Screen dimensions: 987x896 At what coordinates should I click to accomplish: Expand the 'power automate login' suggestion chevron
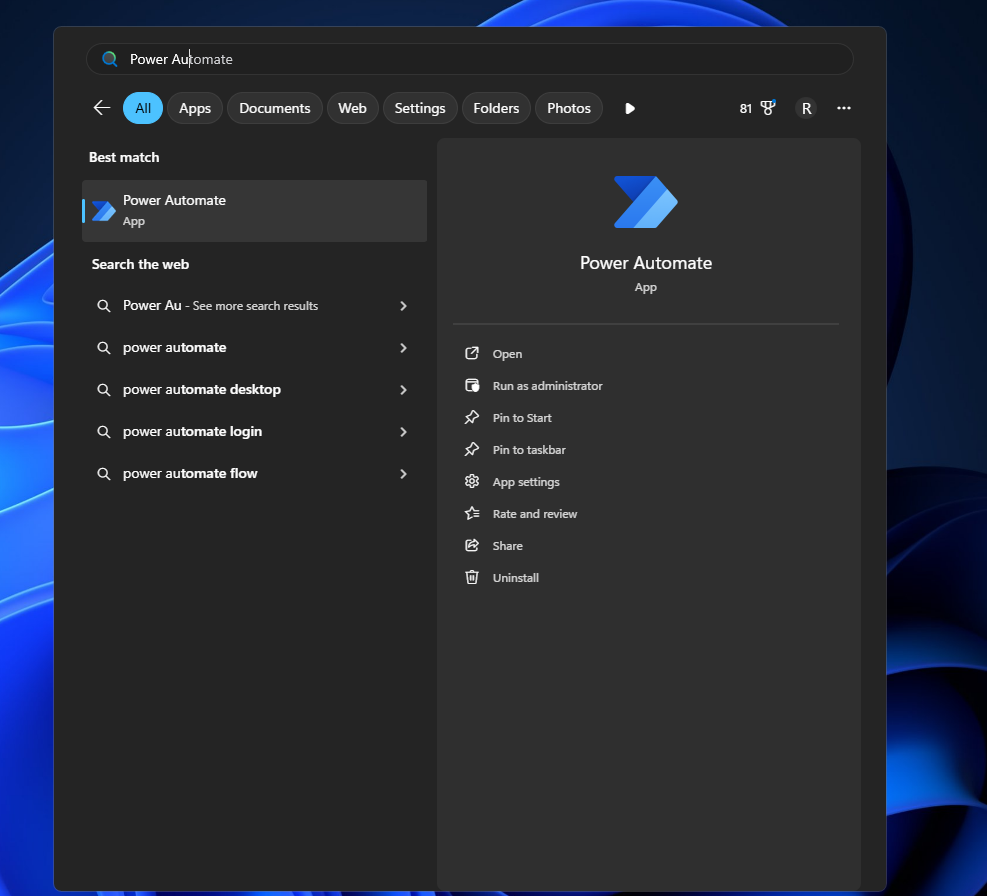click(403, 432)
